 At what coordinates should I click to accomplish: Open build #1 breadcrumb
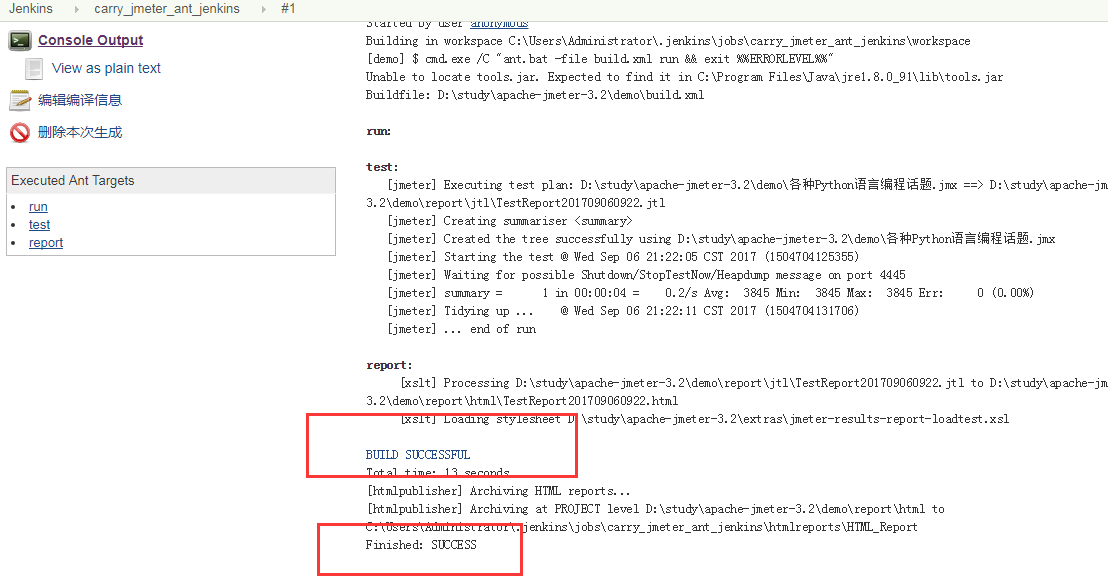pos(288,8)
